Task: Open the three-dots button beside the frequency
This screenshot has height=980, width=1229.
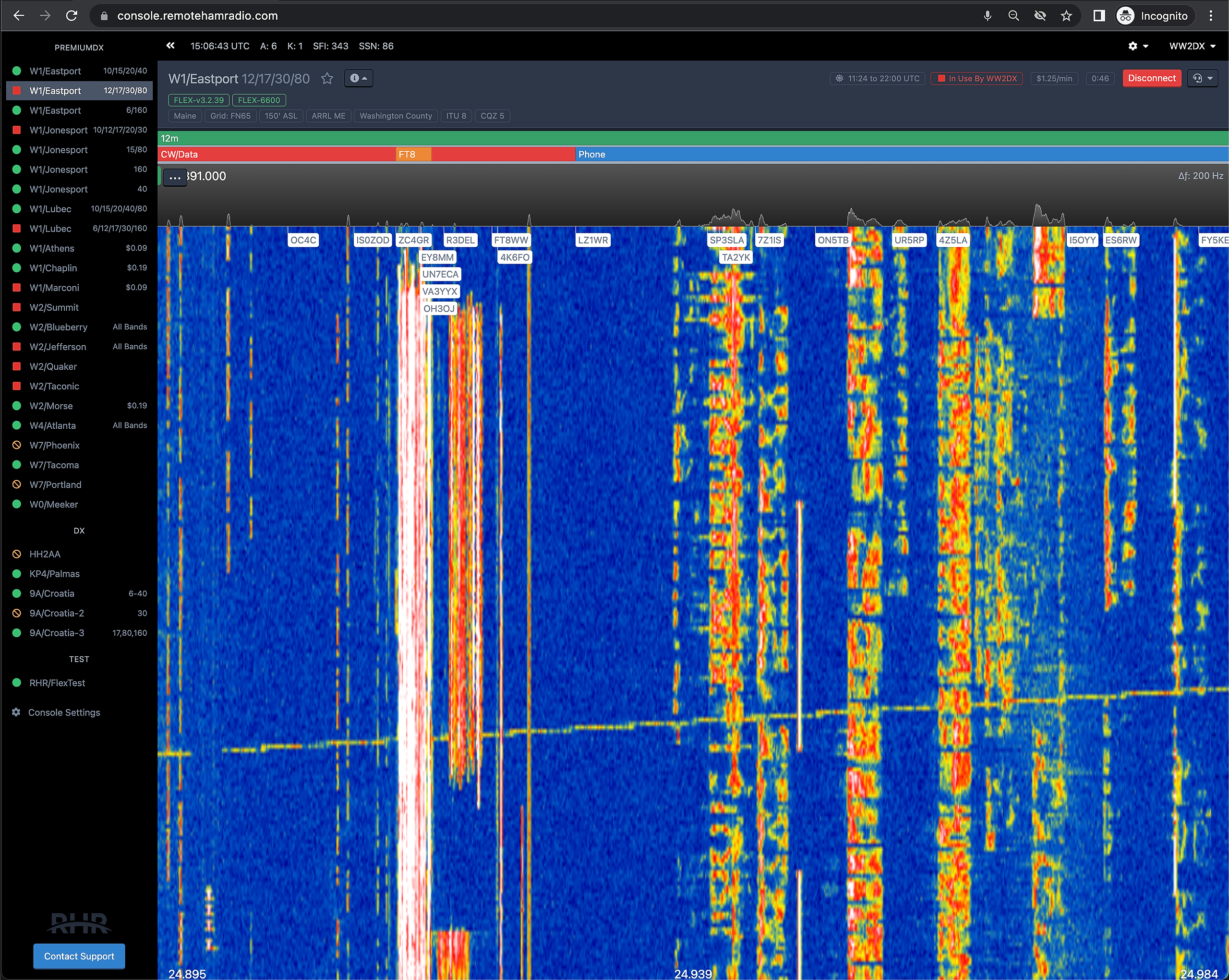Action: tap(175, 177)
